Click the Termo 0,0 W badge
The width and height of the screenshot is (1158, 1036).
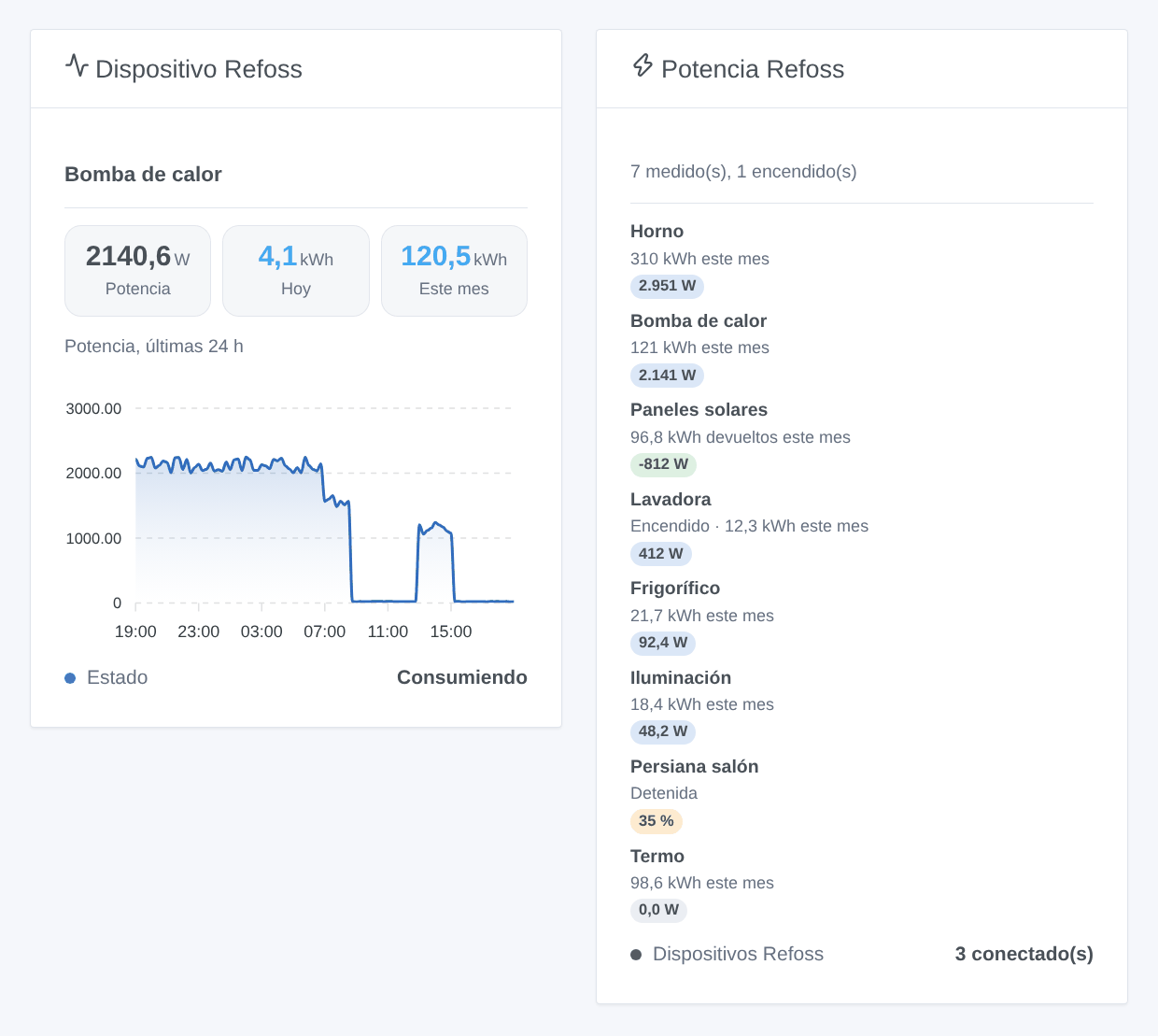[x=658, y=910]
